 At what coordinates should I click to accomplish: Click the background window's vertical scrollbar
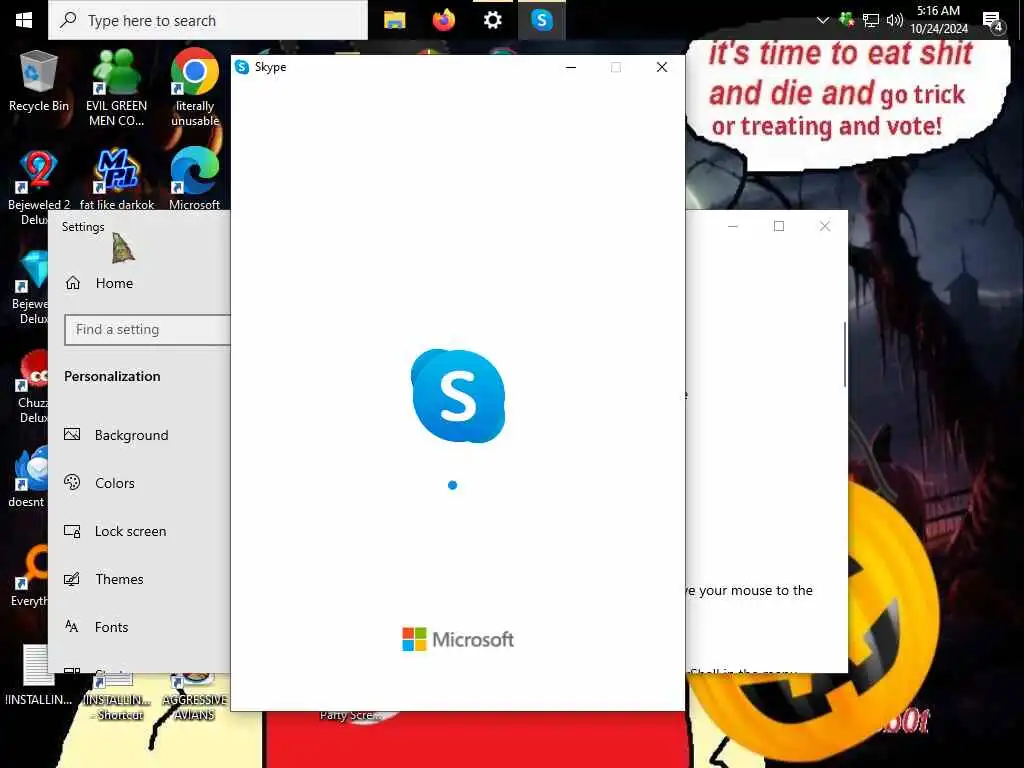(844, 354)
